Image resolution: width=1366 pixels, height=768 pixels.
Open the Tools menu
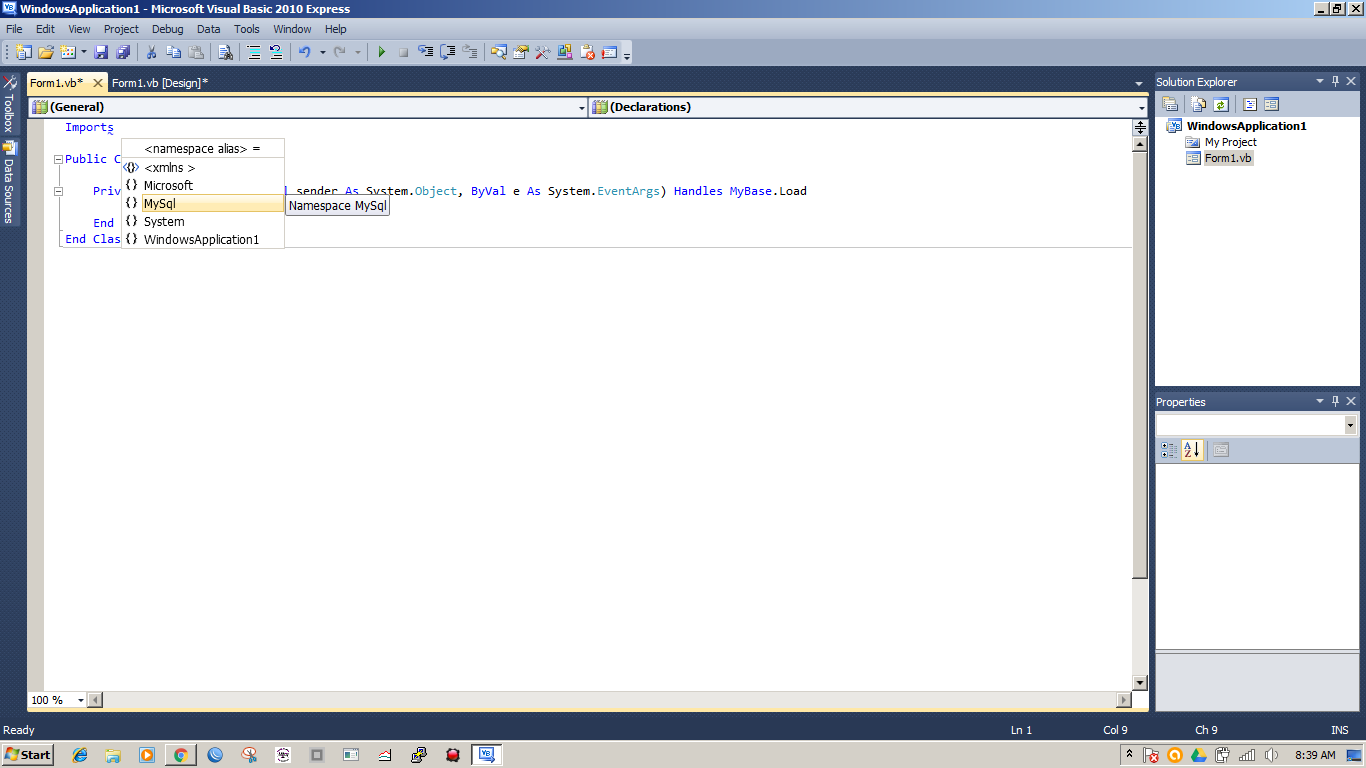click(246, 29)
